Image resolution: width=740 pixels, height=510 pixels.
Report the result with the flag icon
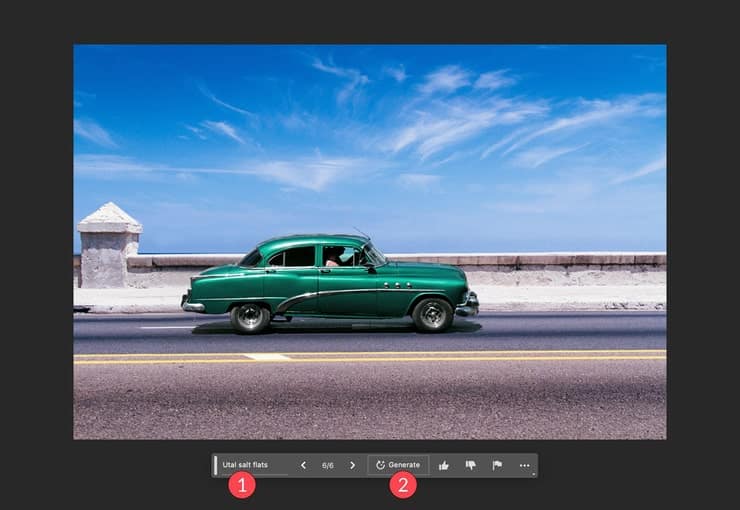(497, 466)
